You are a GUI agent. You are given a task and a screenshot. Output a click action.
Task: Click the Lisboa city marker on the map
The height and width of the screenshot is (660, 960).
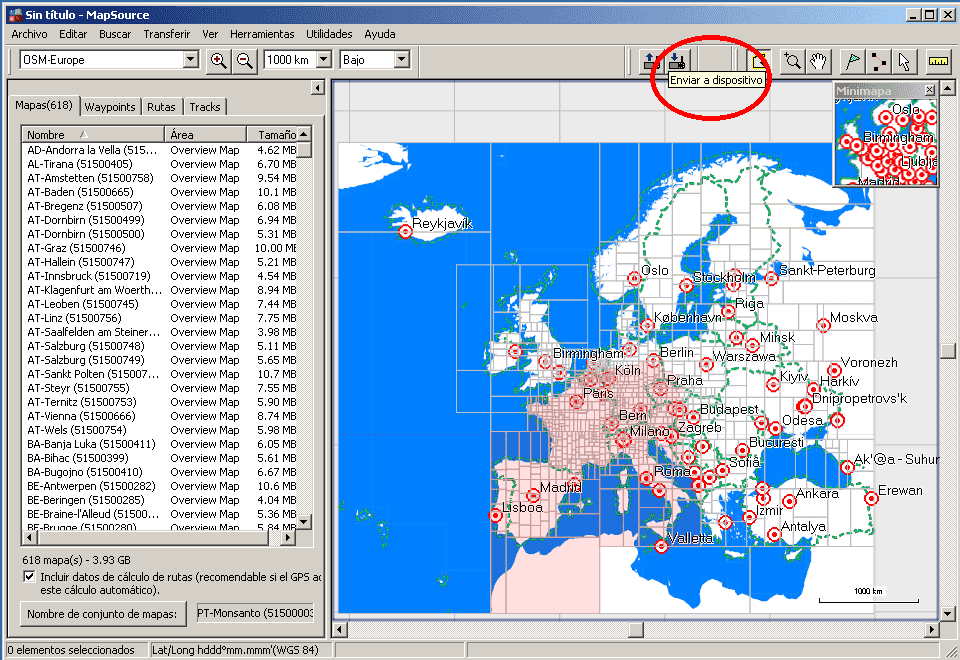pos(496,515)
